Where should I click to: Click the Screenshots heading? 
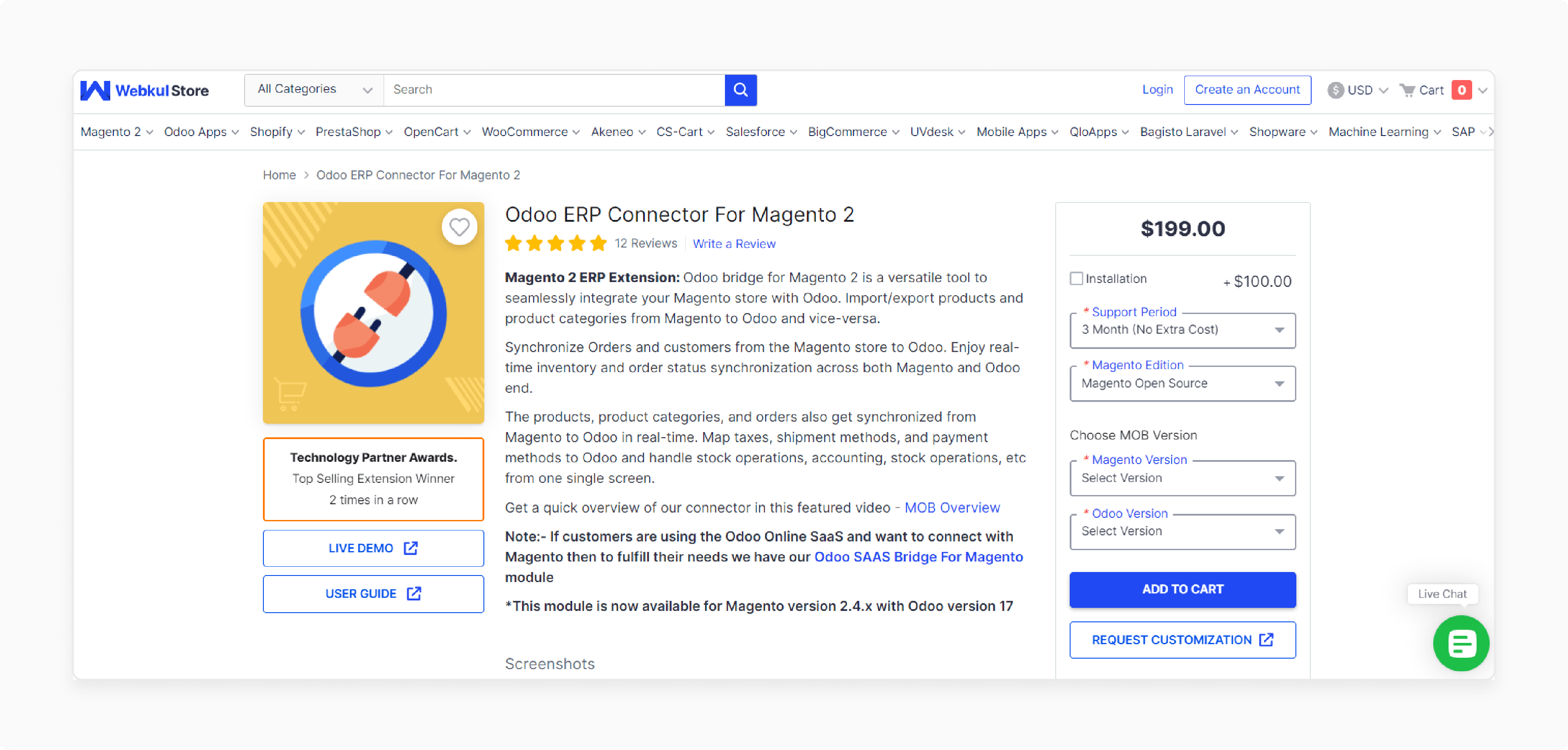[549, 663]
